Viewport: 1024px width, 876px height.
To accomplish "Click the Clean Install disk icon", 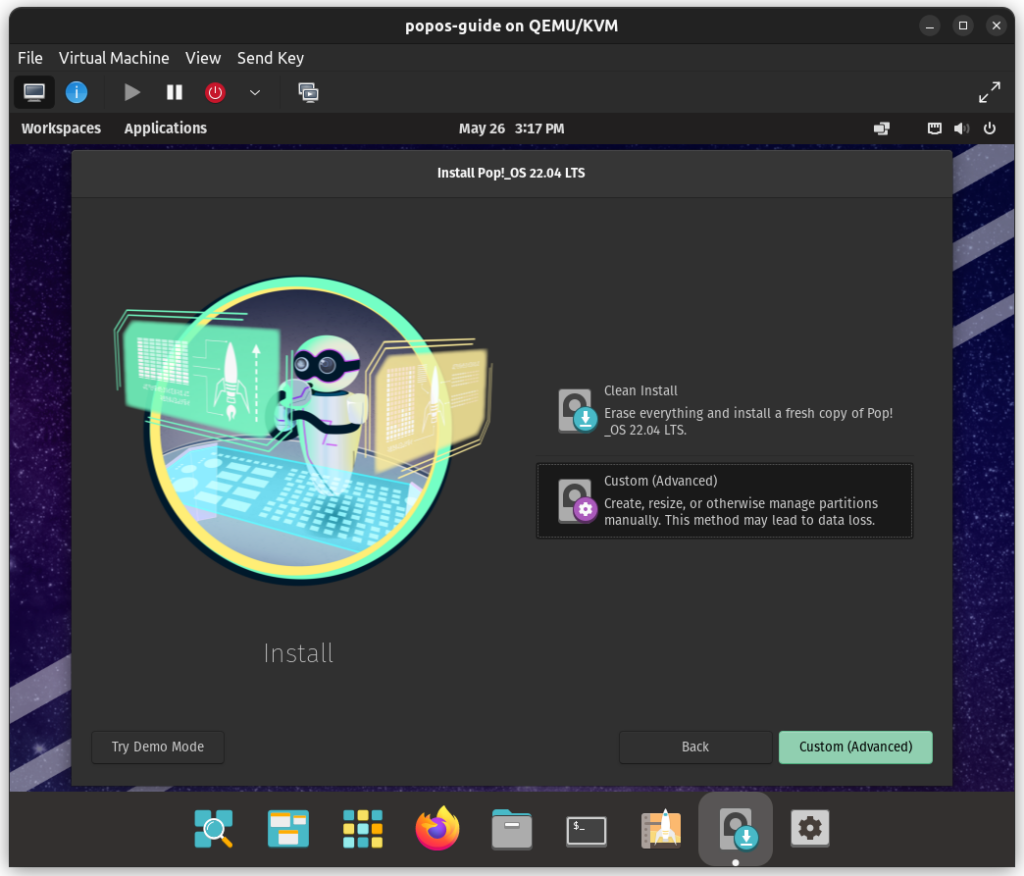I will coord(576,411).
